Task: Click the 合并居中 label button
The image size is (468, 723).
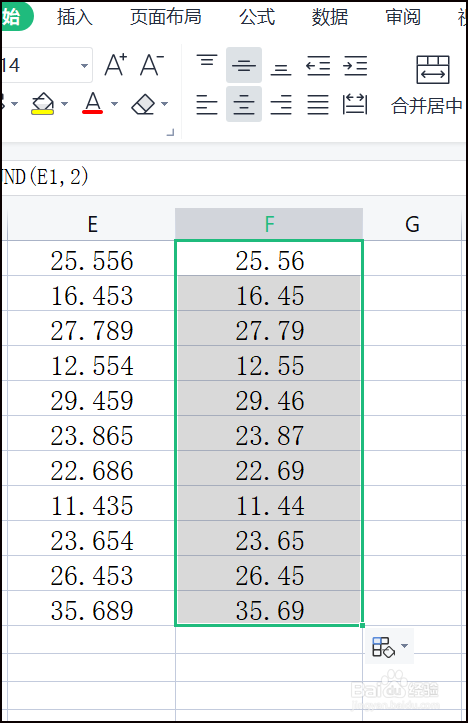Action: pos(427,106)
